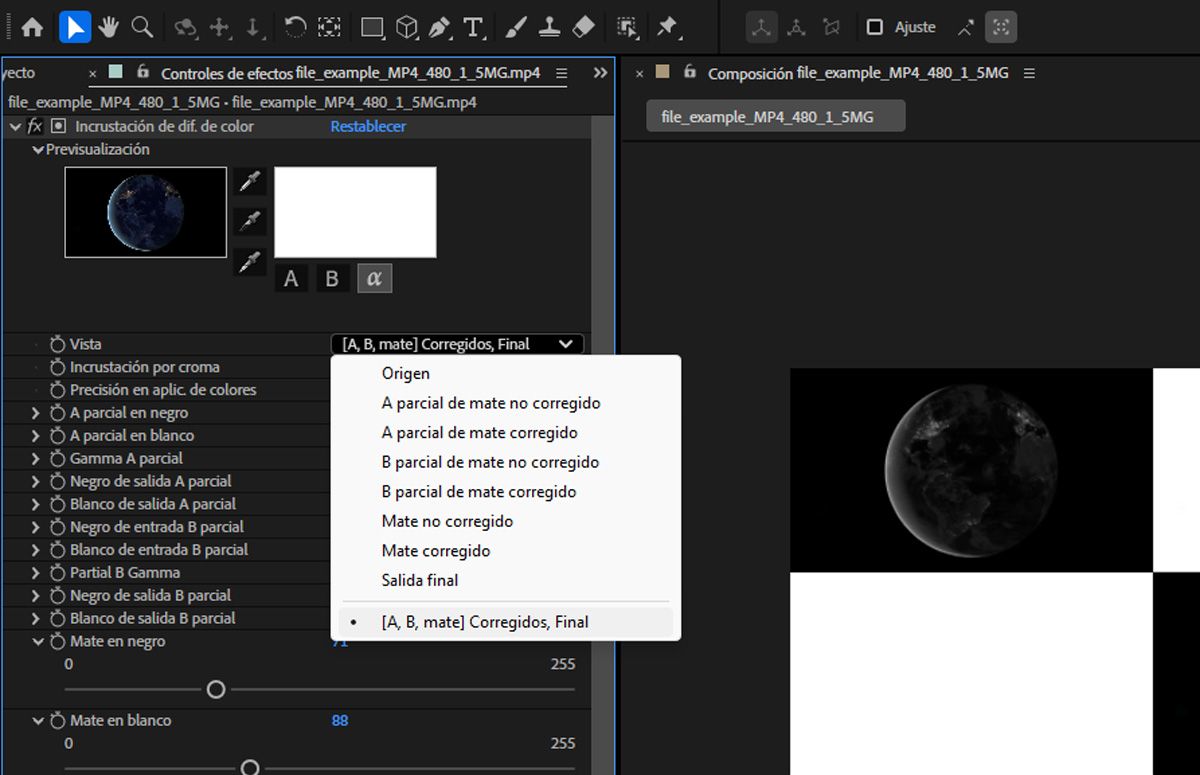Image resolution: width=1200 pixels, height=775 pixels.
Task: Expand the Gamma A parcial property
Action: coord(36,459)
